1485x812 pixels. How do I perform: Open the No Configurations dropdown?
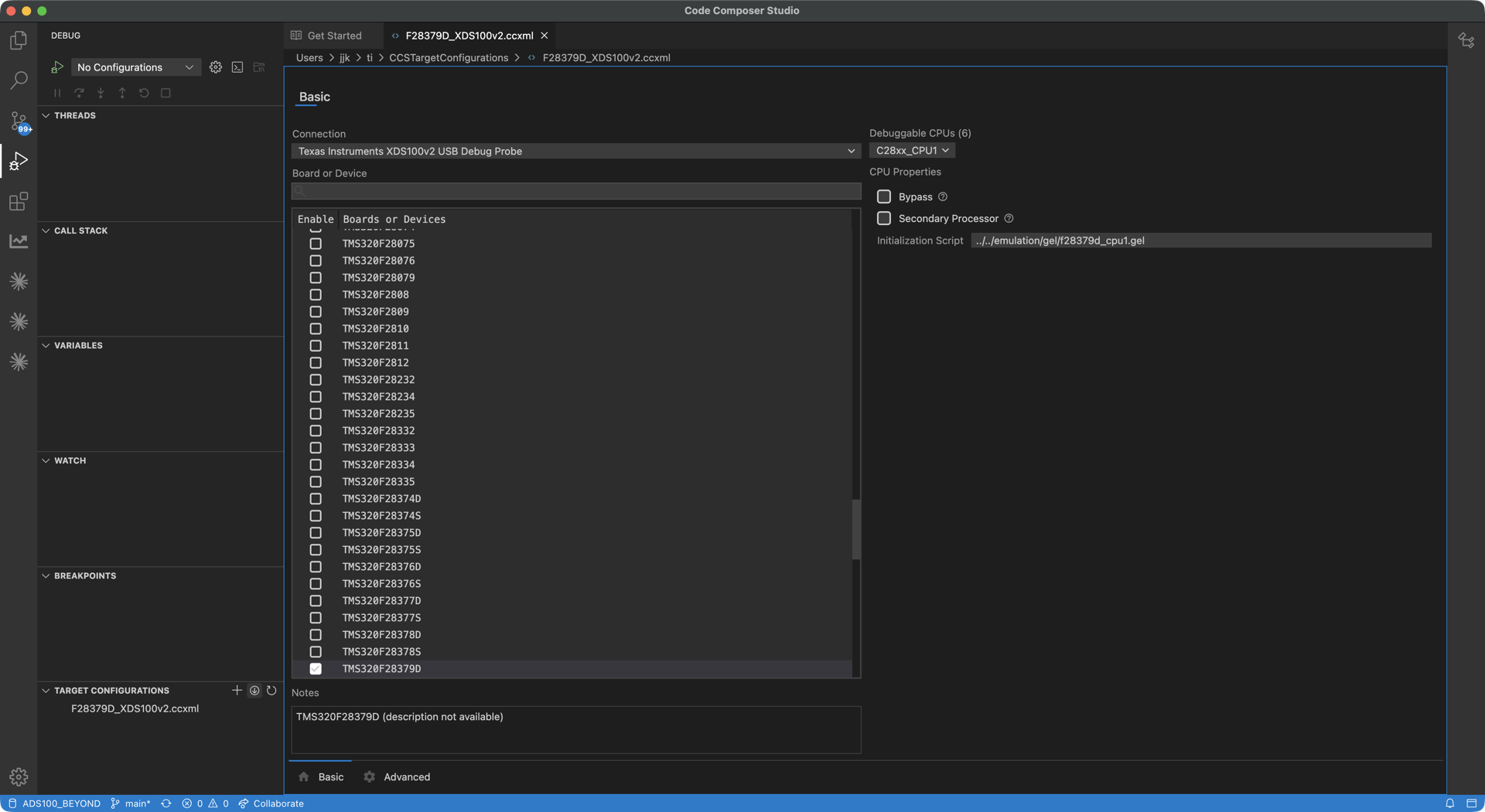(135, 67)
